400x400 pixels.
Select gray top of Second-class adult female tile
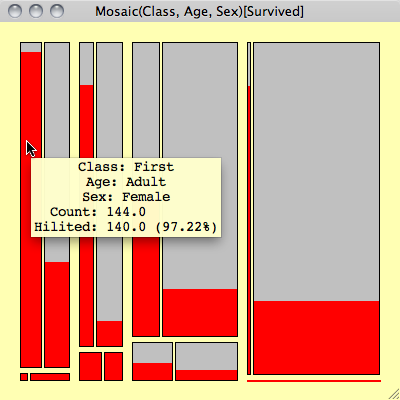pos(86,64)
